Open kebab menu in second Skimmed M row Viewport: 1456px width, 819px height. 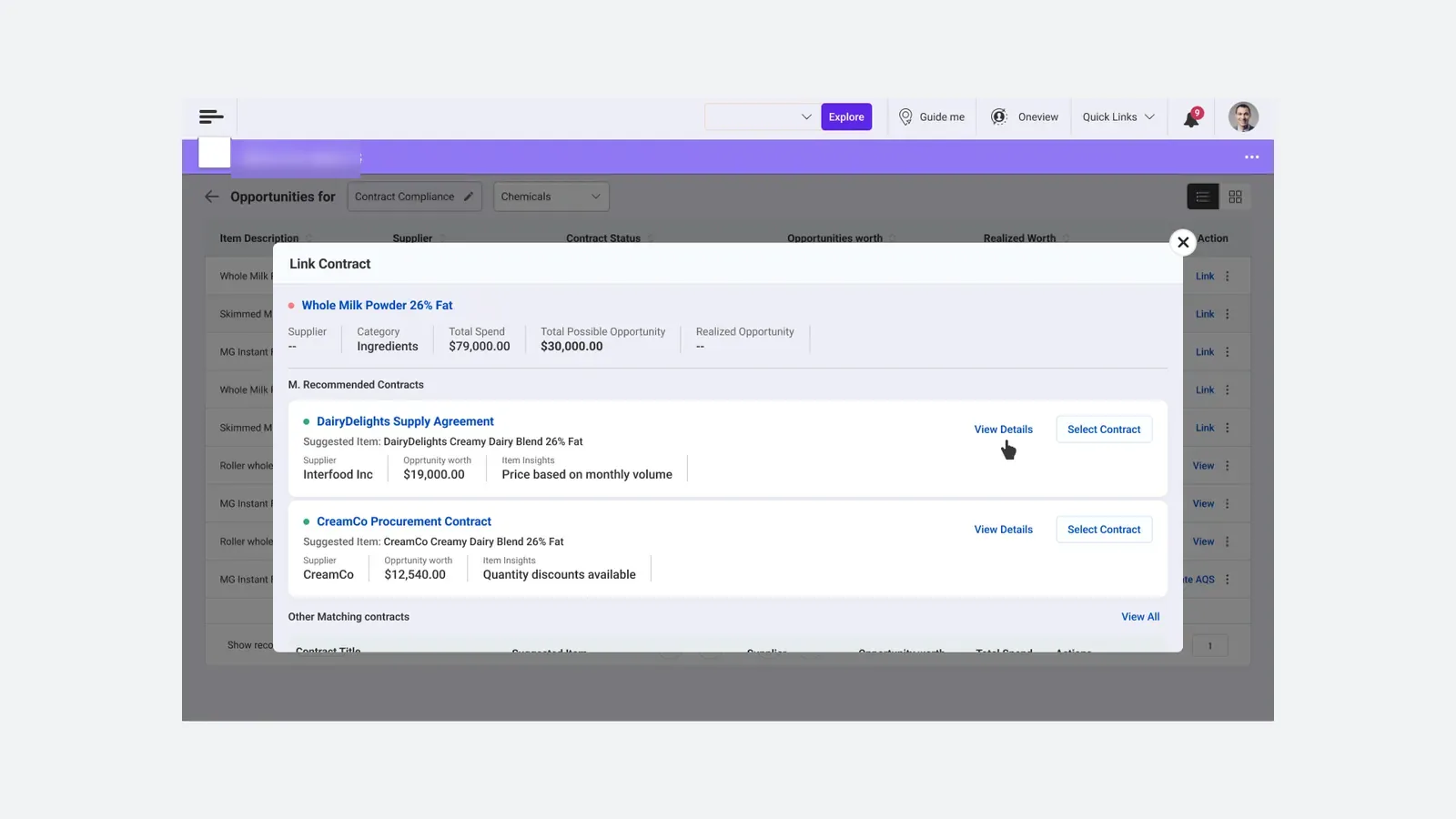pyautogui.click(x=1228, y=428)
